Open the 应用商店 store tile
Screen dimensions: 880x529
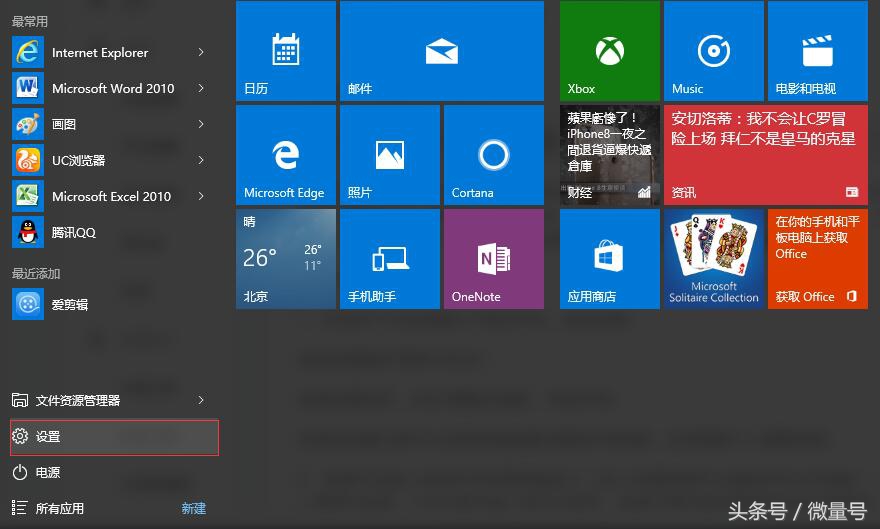click(609, 259)
